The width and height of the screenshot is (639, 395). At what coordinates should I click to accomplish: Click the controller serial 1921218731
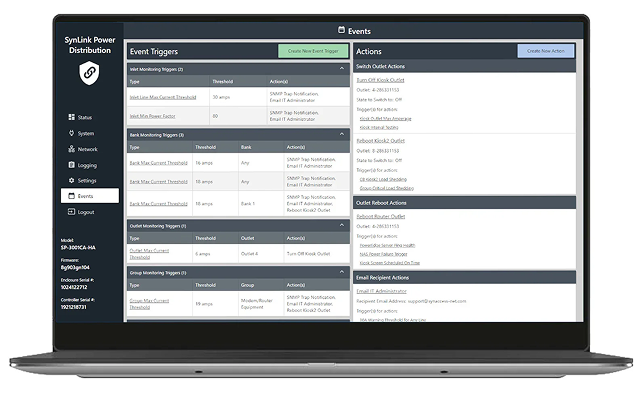pos(74,307)
